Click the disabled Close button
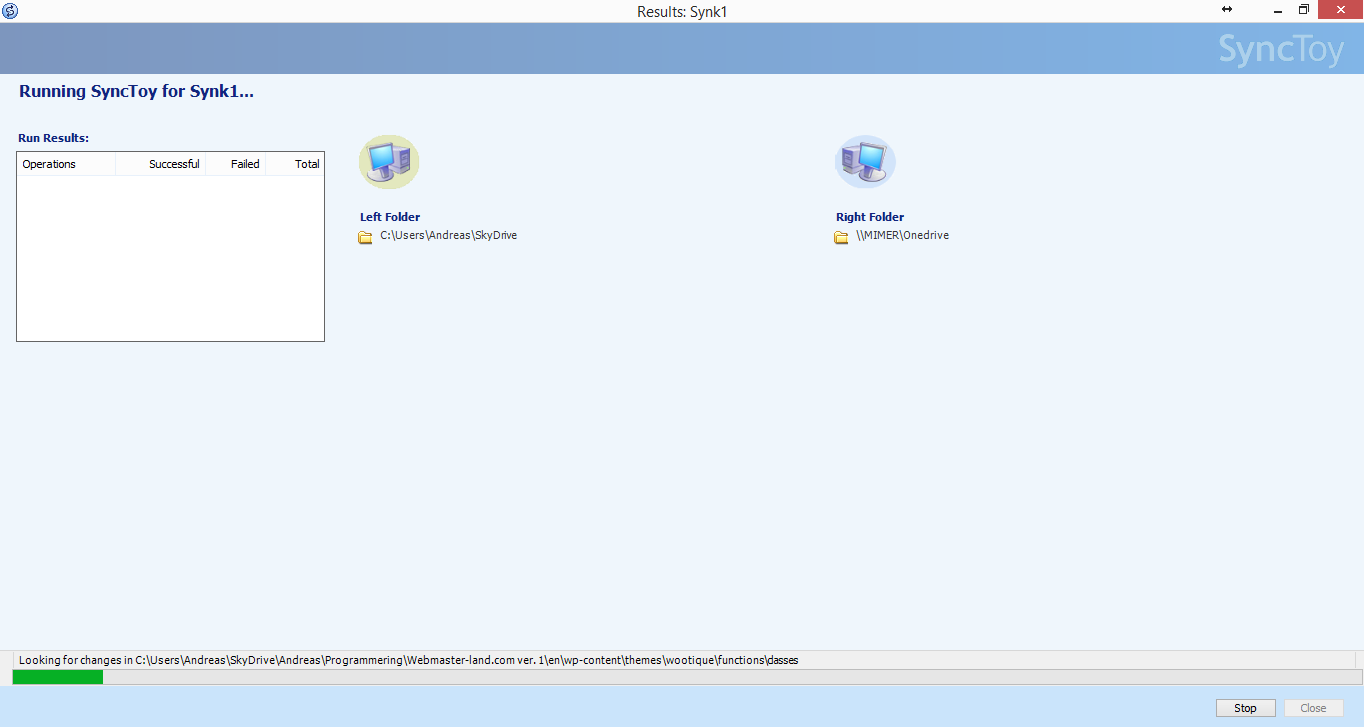Viewport: 1364px width, 727px height. [x=1313, y=708]
